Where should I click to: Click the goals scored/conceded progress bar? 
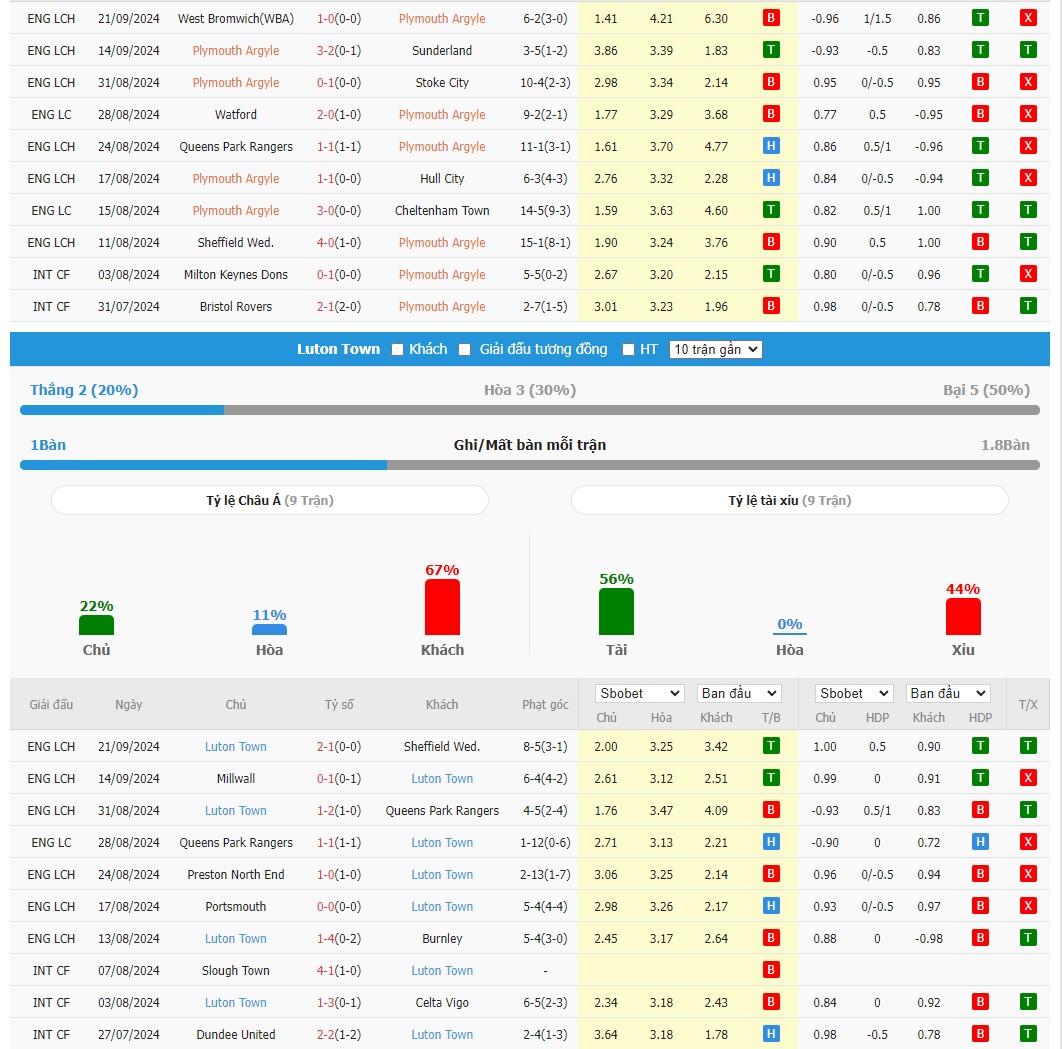[530, 465]
